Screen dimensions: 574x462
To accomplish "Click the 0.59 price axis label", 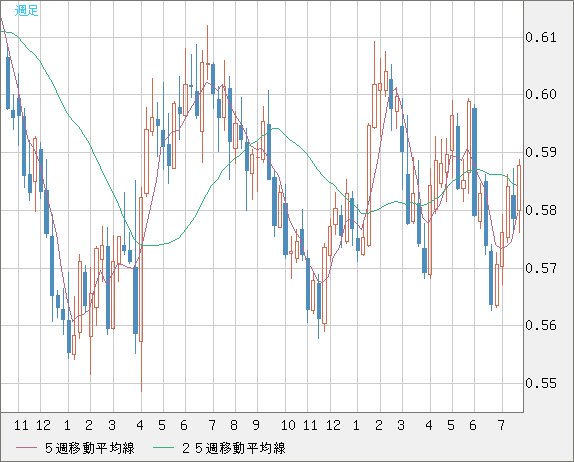I will point(541,152).
